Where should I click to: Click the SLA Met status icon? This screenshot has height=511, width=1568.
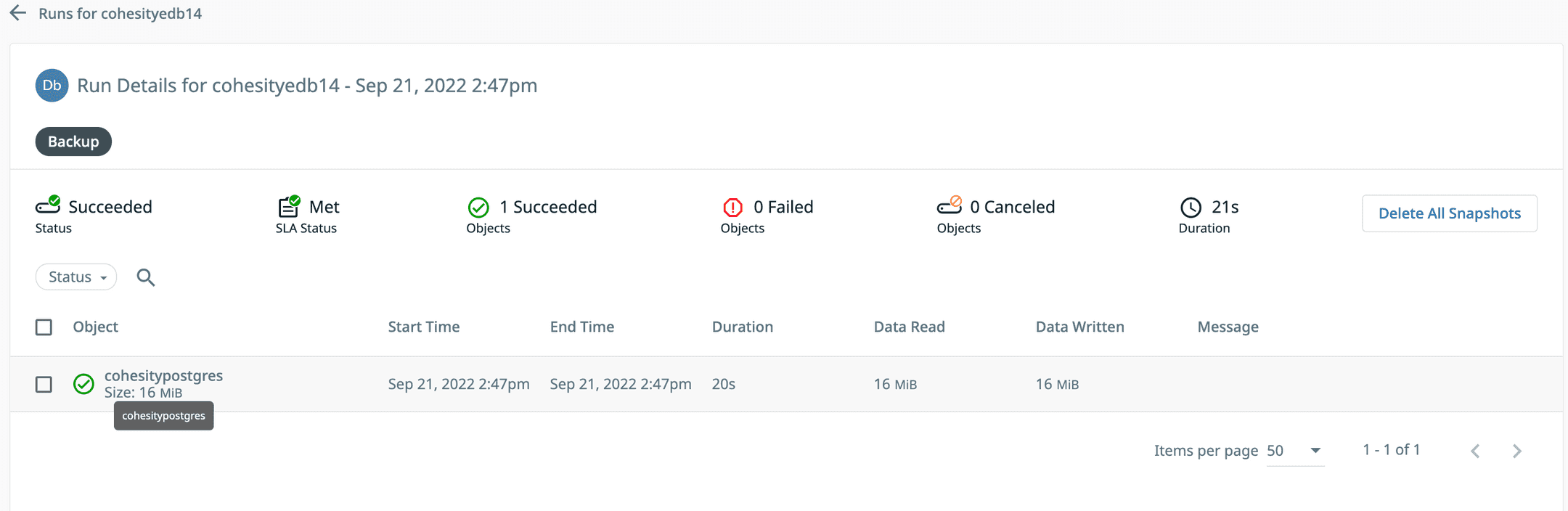click(x=289, y=206)
